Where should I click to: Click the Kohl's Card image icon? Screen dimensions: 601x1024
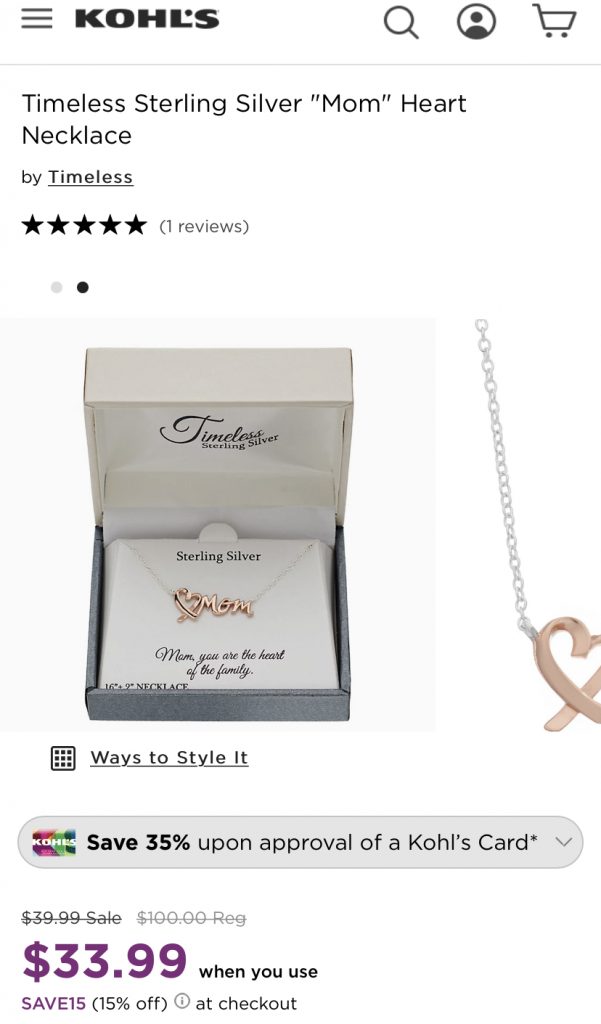coord(54,842)
